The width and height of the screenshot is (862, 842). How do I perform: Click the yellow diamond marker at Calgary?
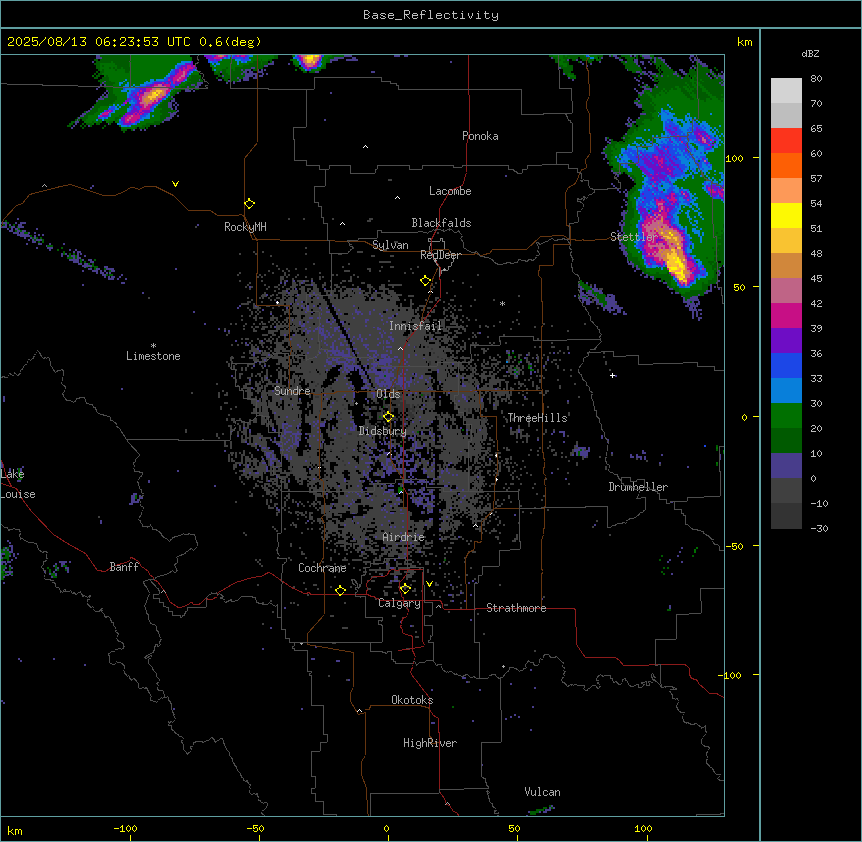pyautogui.click(x=405, y=589)
